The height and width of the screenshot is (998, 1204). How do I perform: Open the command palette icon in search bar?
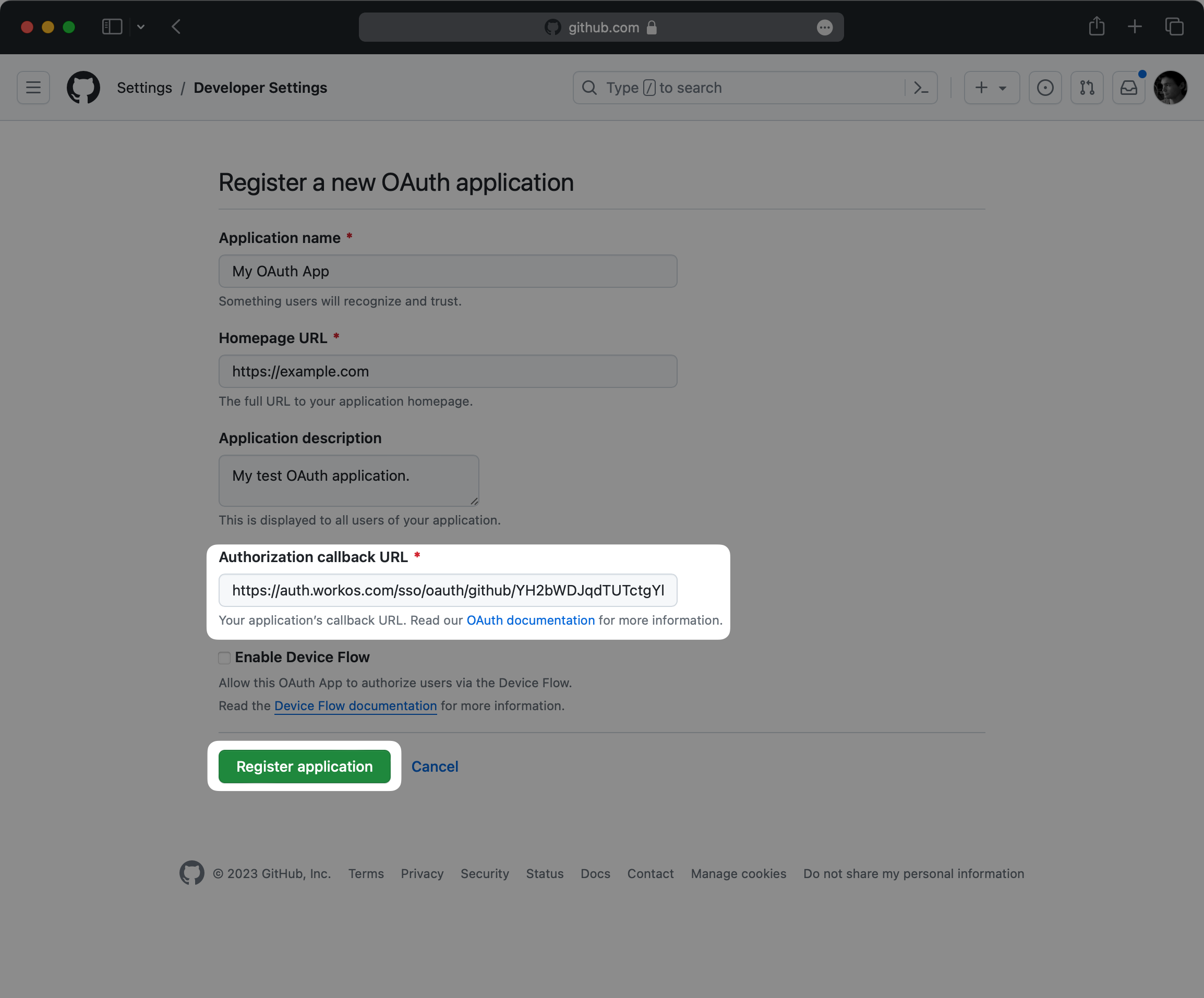[x=921, y=87]
